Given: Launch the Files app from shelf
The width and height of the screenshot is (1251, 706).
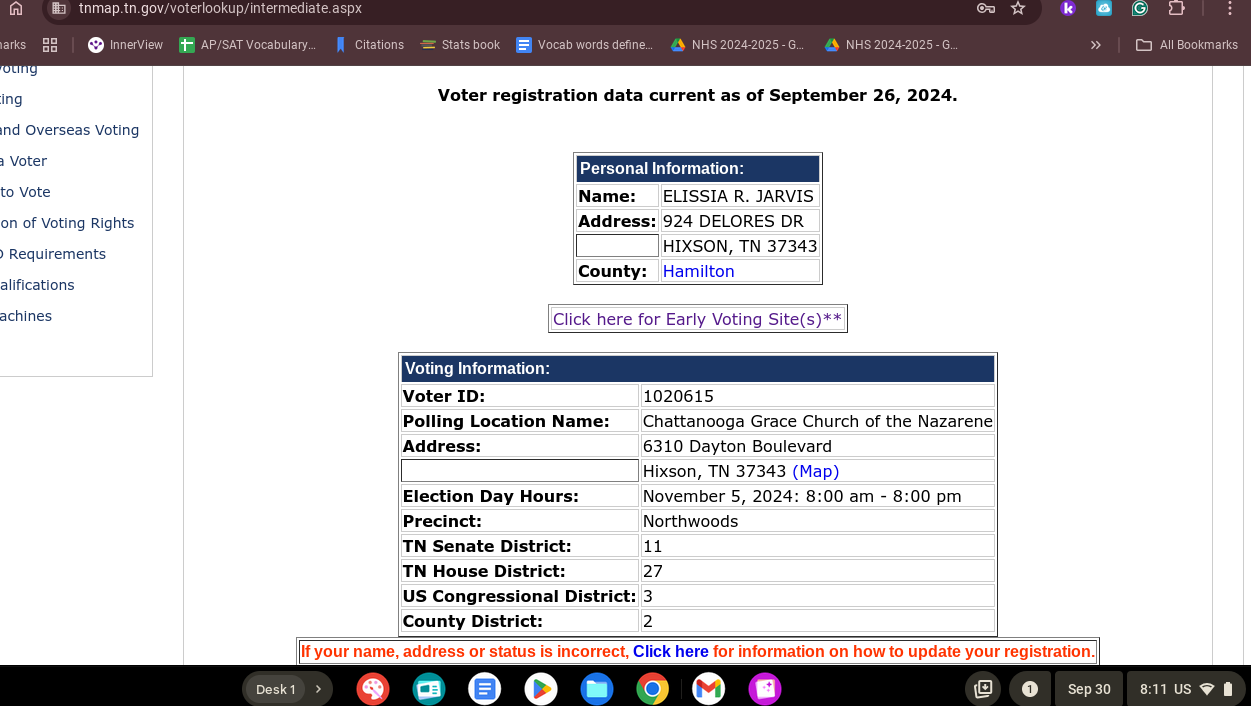Looking at the screenshot, I should (x=597, y=689).
